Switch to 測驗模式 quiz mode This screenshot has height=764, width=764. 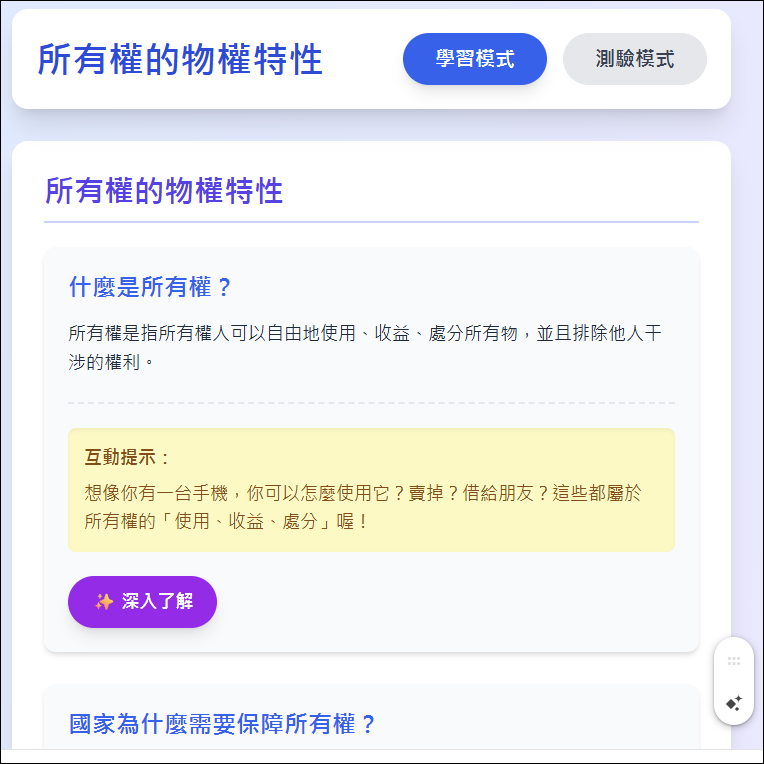click(634, 59)
